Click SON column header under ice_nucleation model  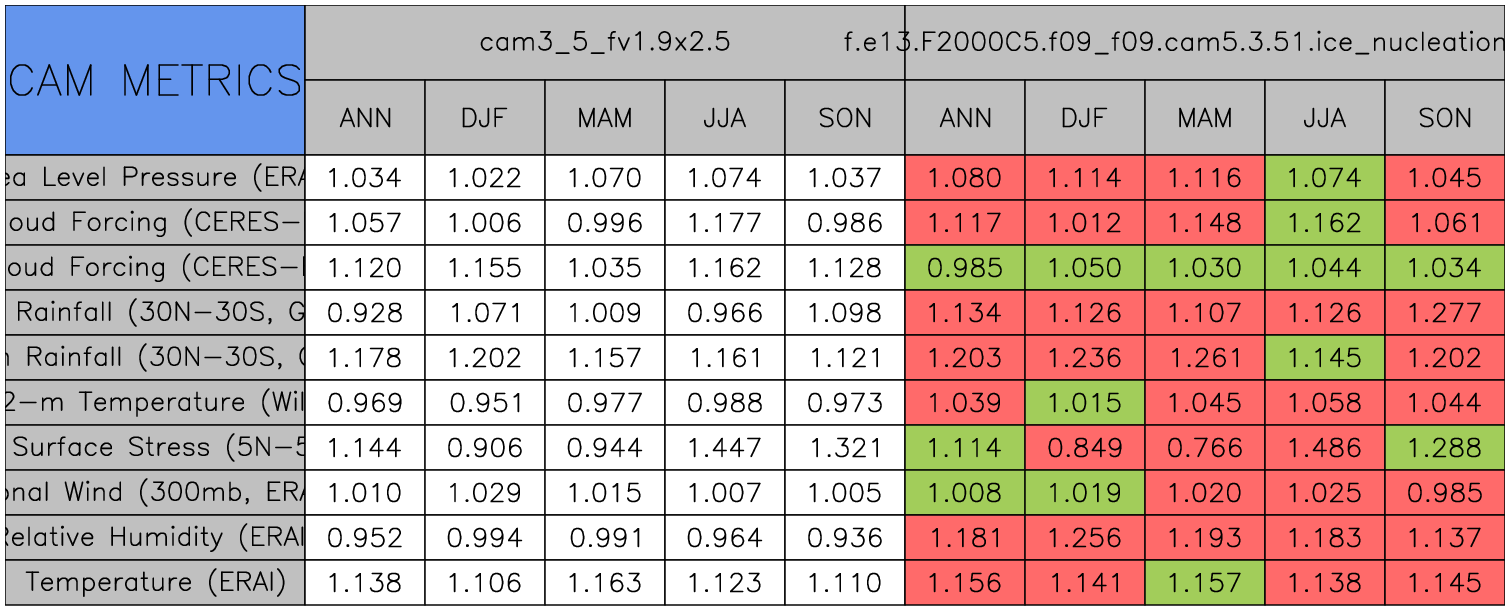point(1445,118)
